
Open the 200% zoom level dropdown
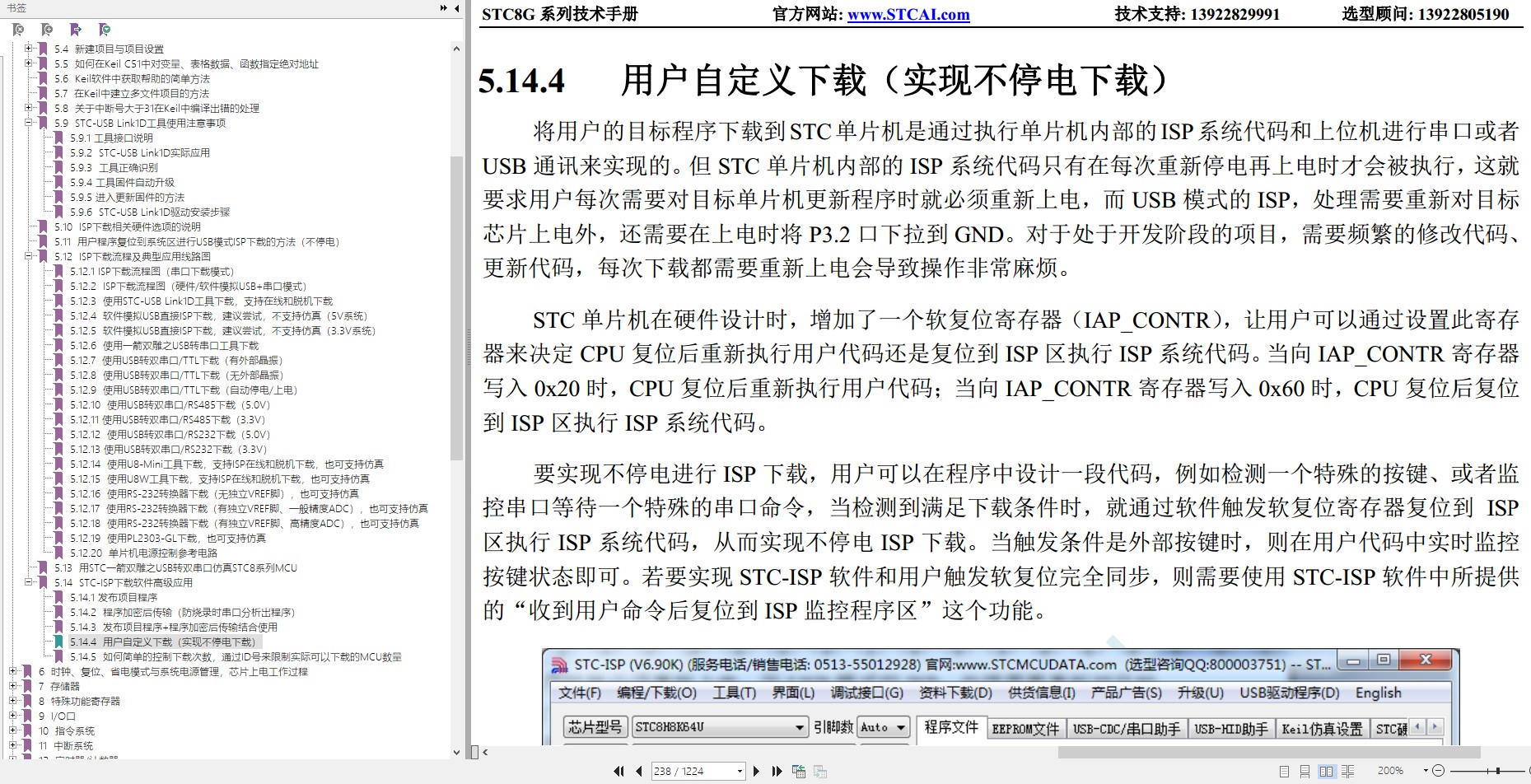[x=1426, y=771]
